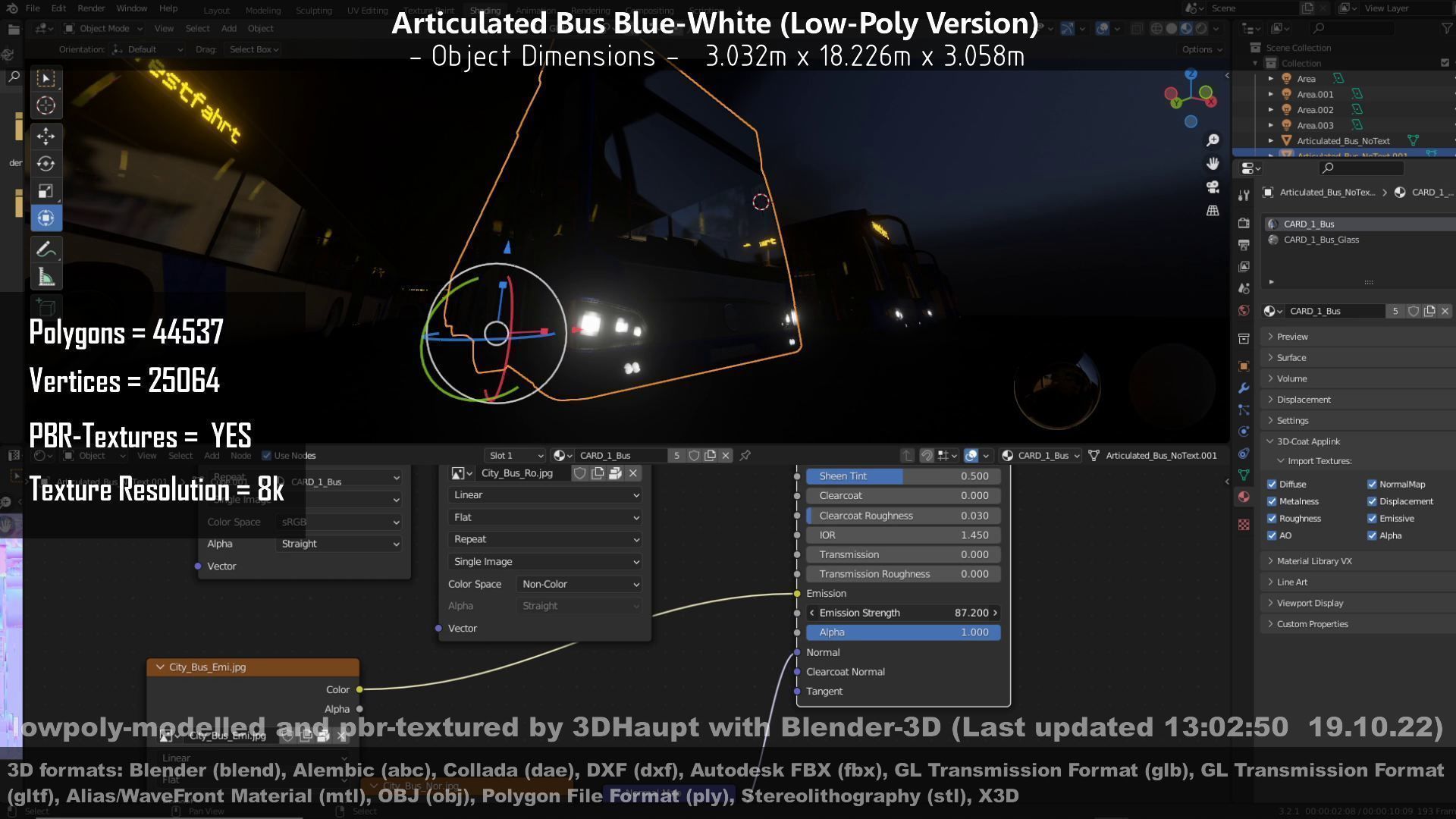Click the pan view hand icon

[1213, 164]
